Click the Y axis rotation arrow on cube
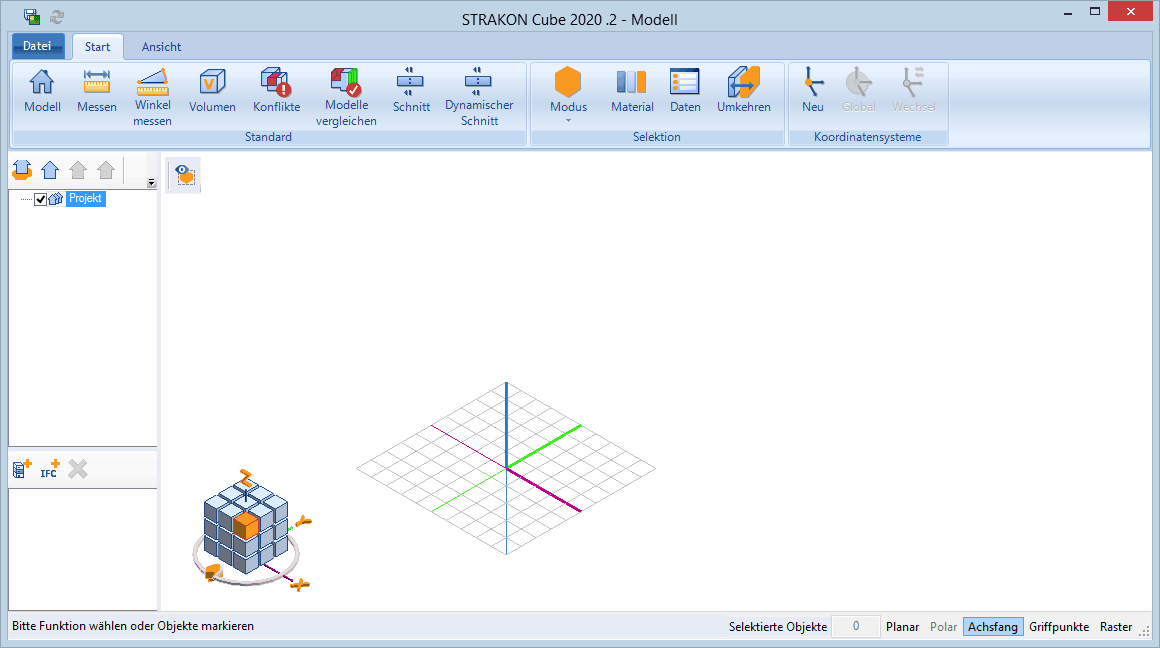This screenshot has width=1160, height=648. pos(303,522)
